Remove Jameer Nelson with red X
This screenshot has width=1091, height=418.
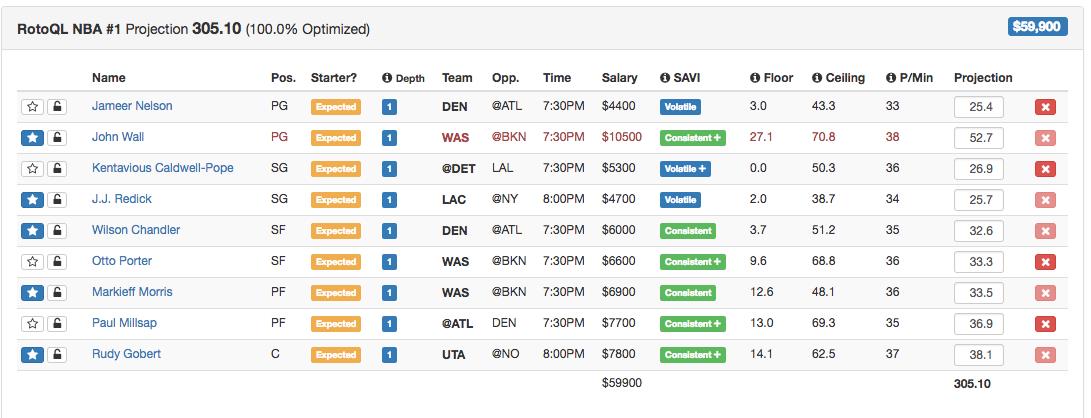[1045, 107]
